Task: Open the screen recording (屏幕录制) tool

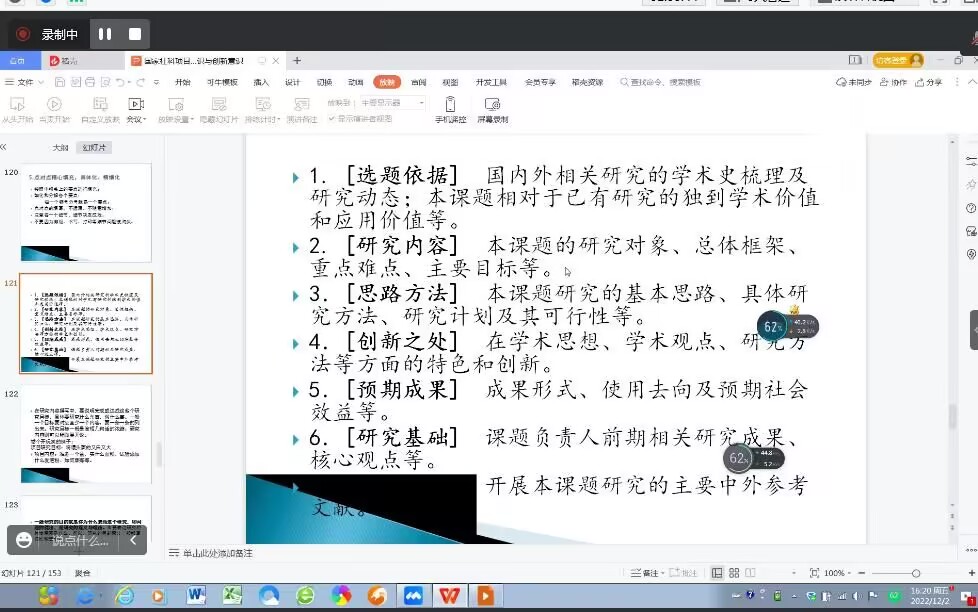Action: point(493,110)
